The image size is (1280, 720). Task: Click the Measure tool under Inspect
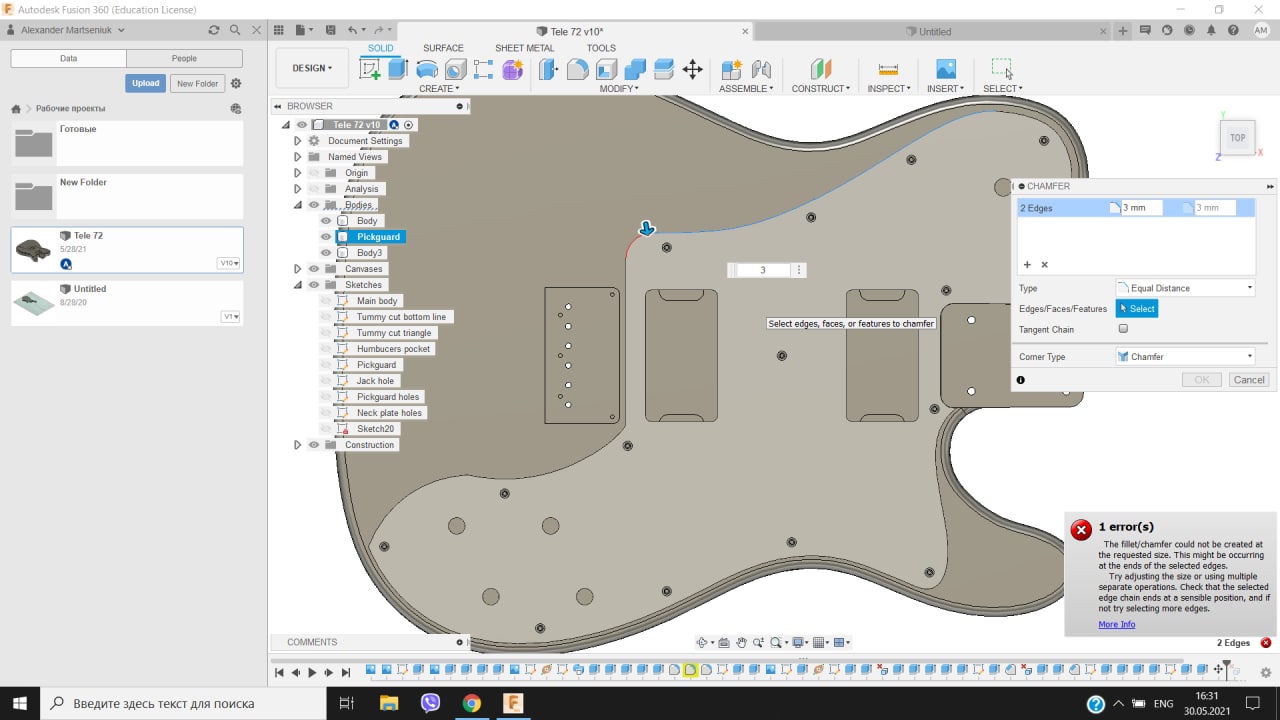pos(888,69)
